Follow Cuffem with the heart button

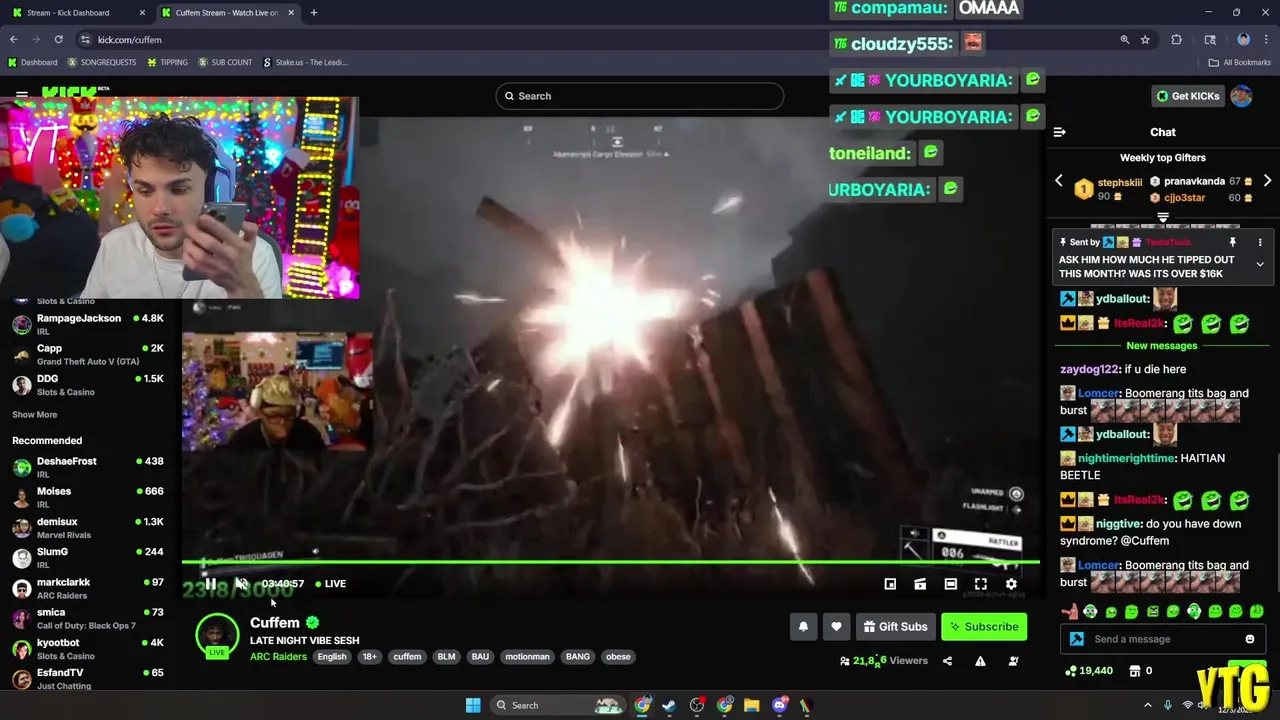[836, 627]
